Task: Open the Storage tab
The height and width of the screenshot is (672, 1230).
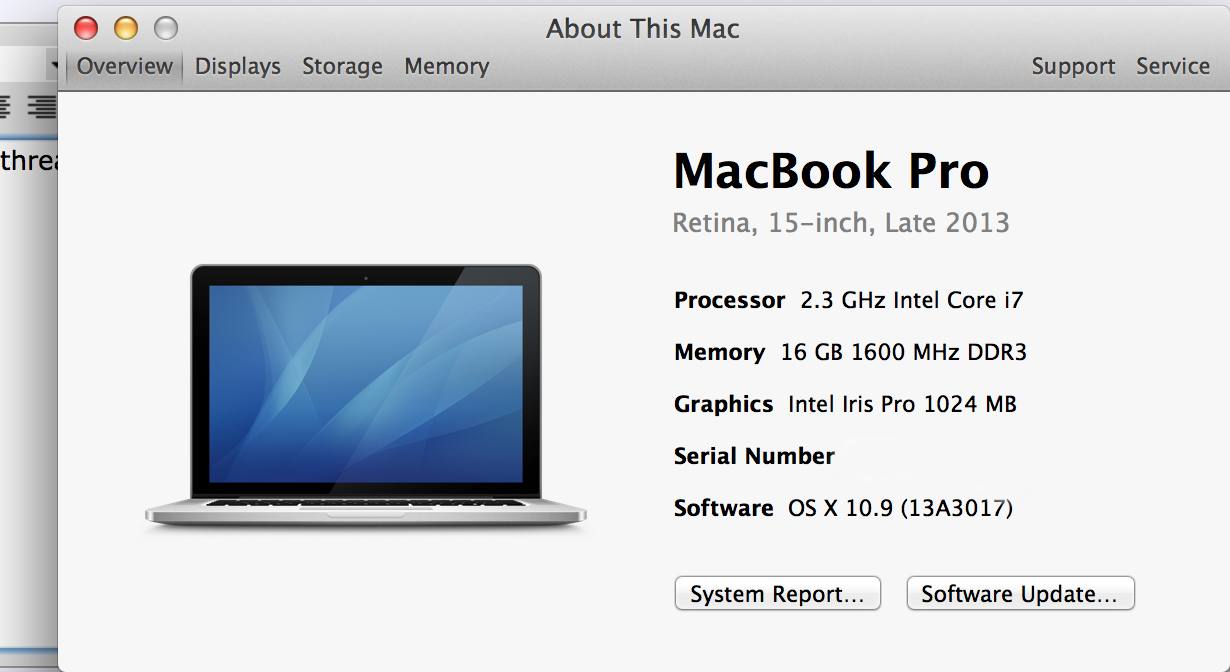Action: [x=342, y=66]
